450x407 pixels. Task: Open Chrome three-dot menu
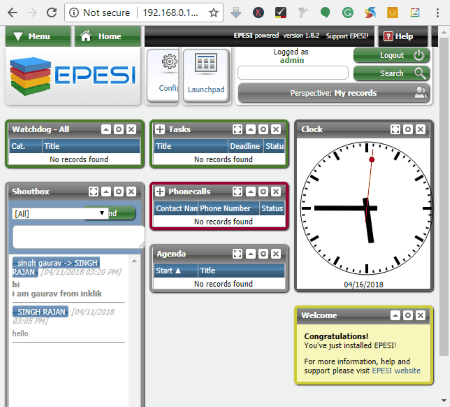coord(438,13)
